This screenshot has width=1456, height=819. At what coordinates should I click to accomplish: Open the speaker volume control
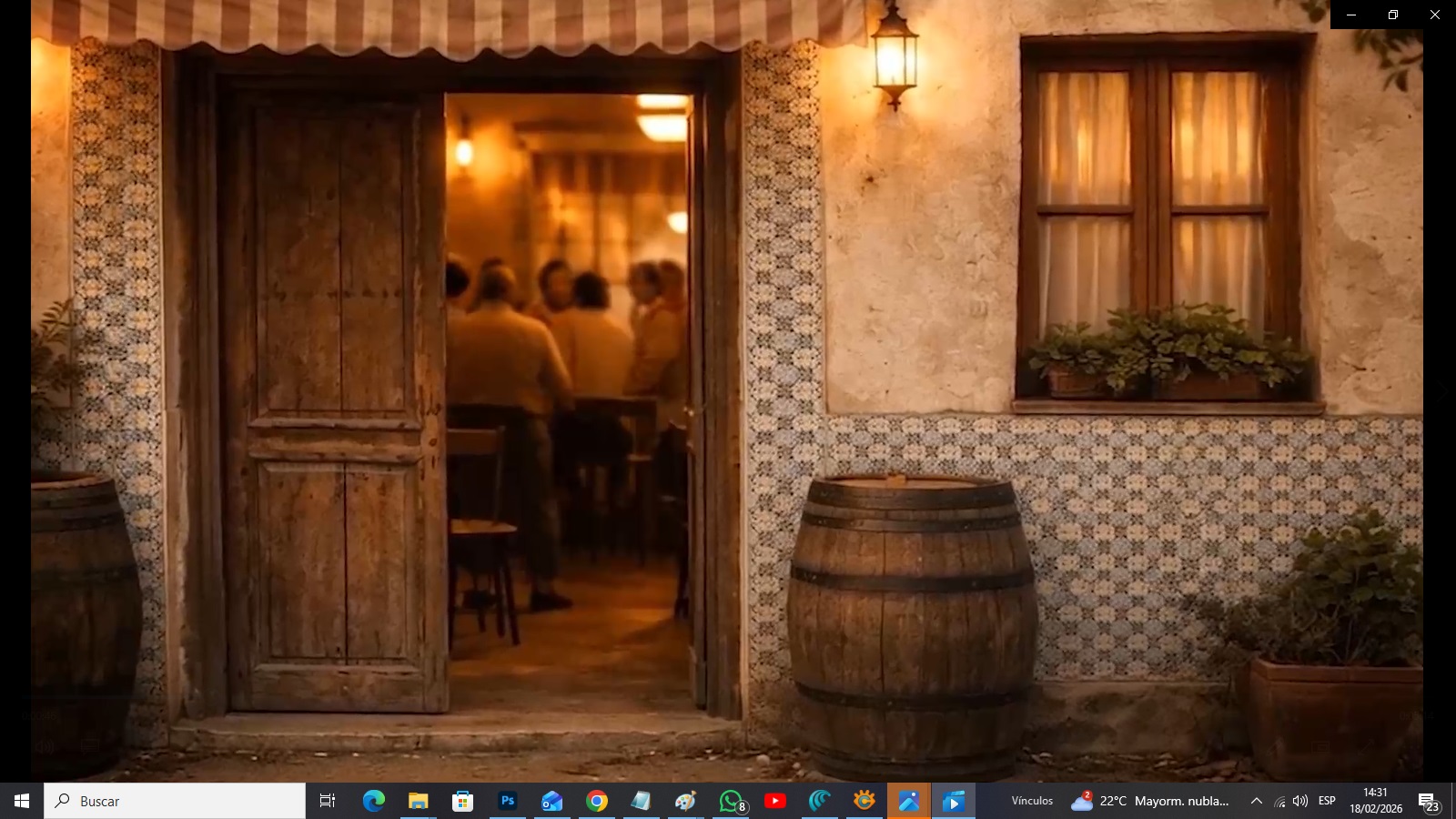(x=1300, y=801)
